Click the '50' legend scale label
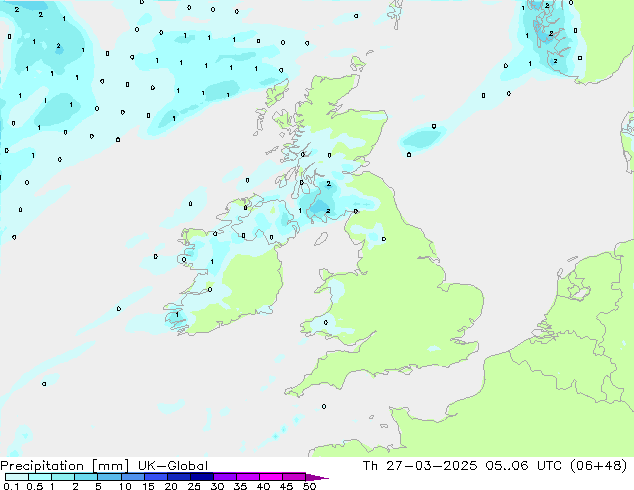Image resolution: width=634 pixels, height=490 pixels. click(309, 486)
